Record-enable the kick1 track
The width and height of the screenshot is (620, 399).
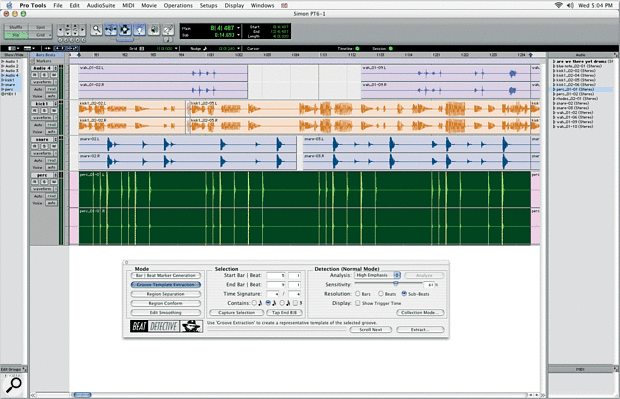(35, 110)
